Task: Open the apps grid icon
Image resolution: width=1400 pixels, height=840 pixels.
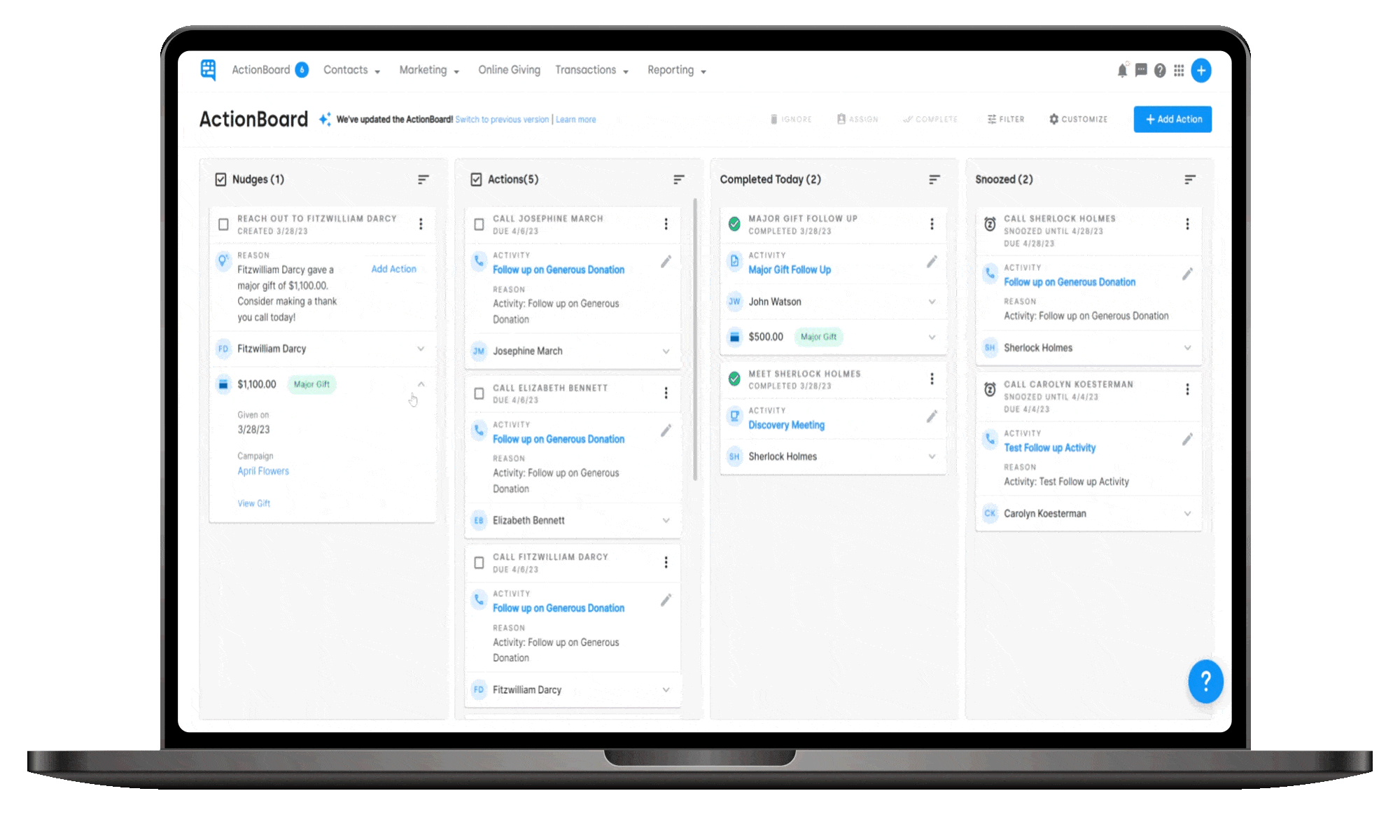Action: (1179, 71)
